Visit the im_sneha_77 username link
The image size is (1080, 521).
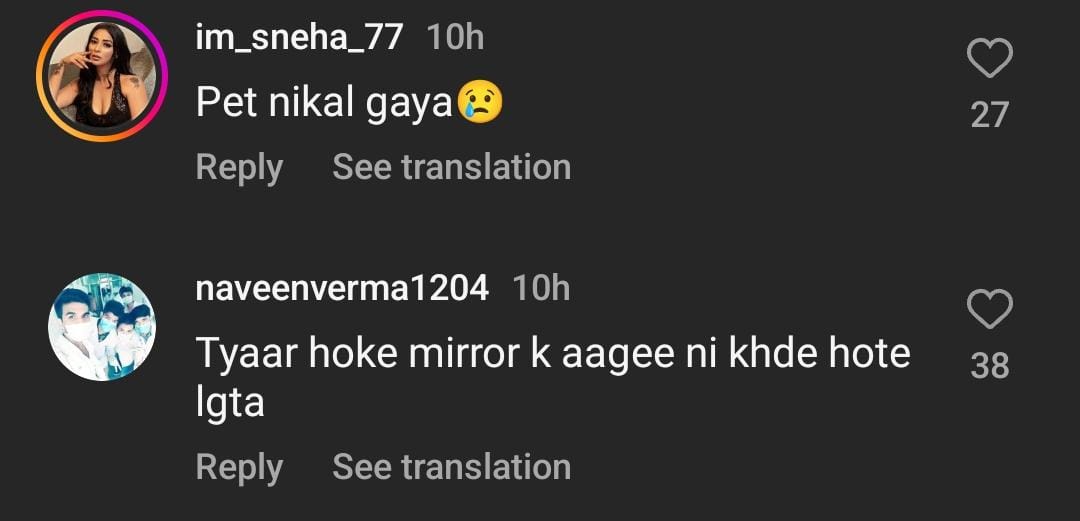point(299,38)
